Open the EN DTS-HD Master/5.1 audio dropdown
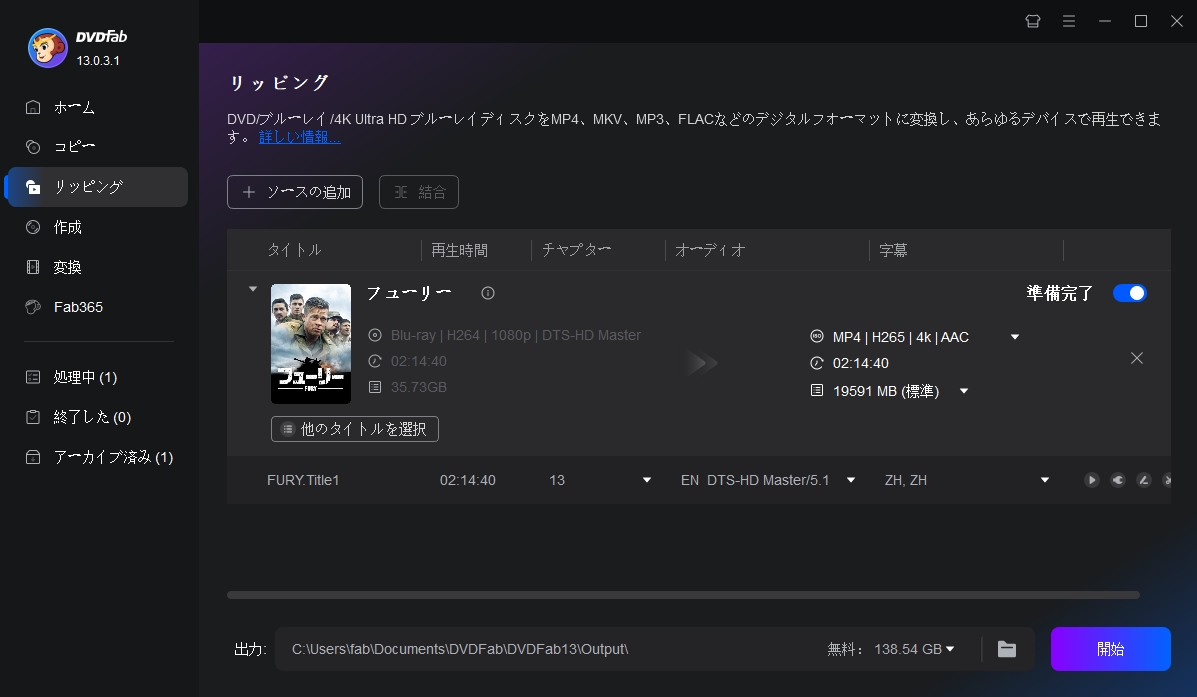 [x=850, y=480]
